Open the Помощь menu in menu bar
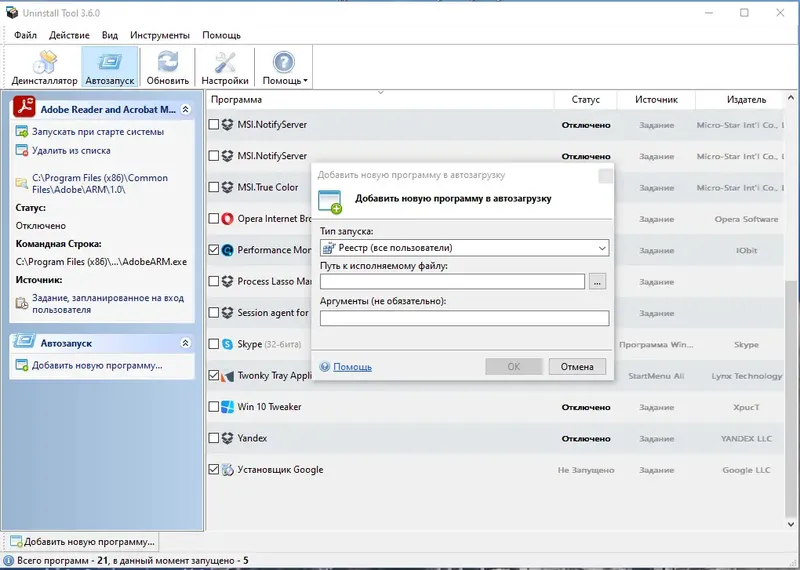Viewport: 800px width, 570px height. pyautogui.click(x=221, y=35)
